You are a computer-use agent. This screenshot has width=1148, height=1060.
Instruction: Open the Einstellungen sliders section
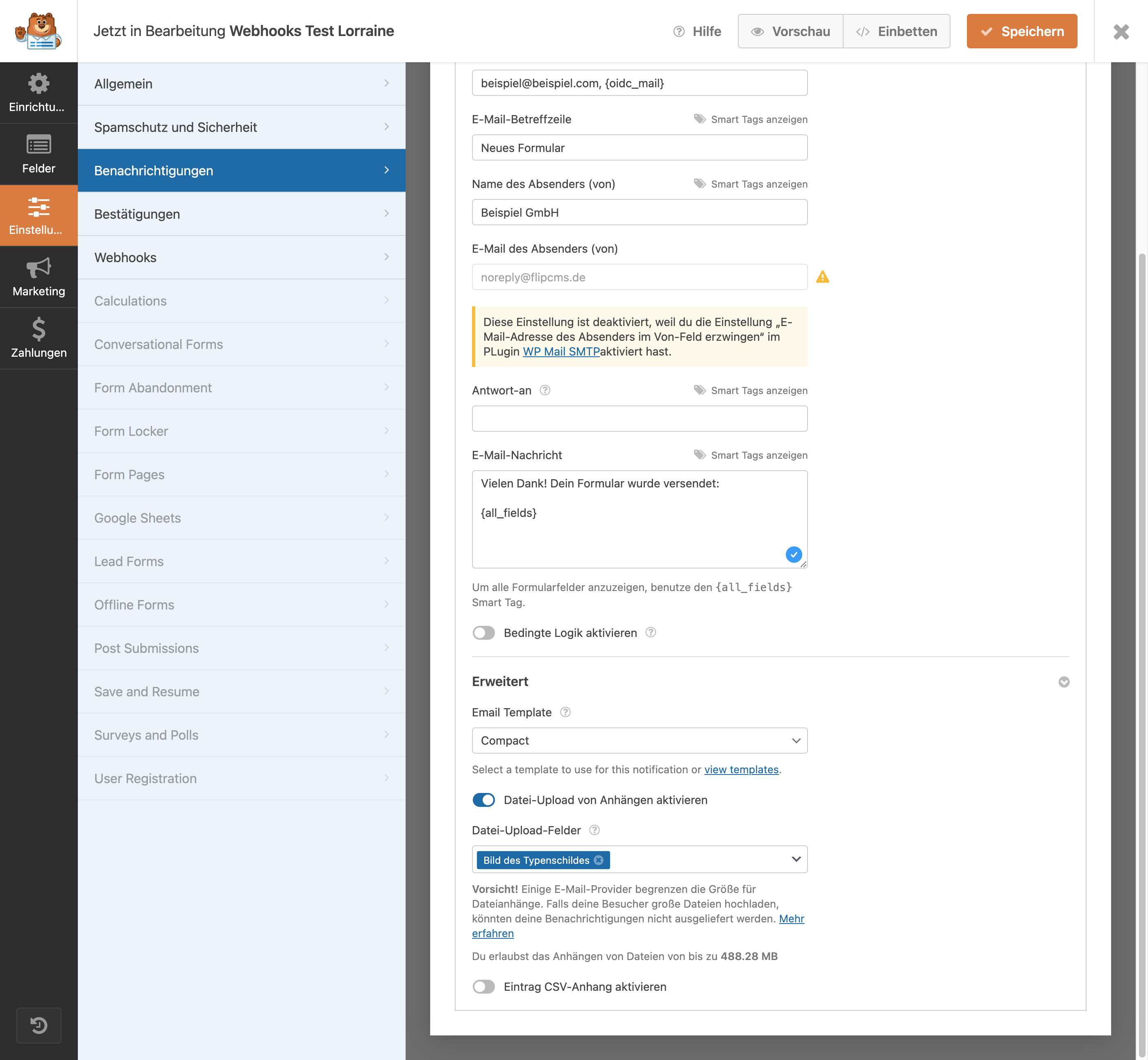pyautogui.click(x=39, y=215)
